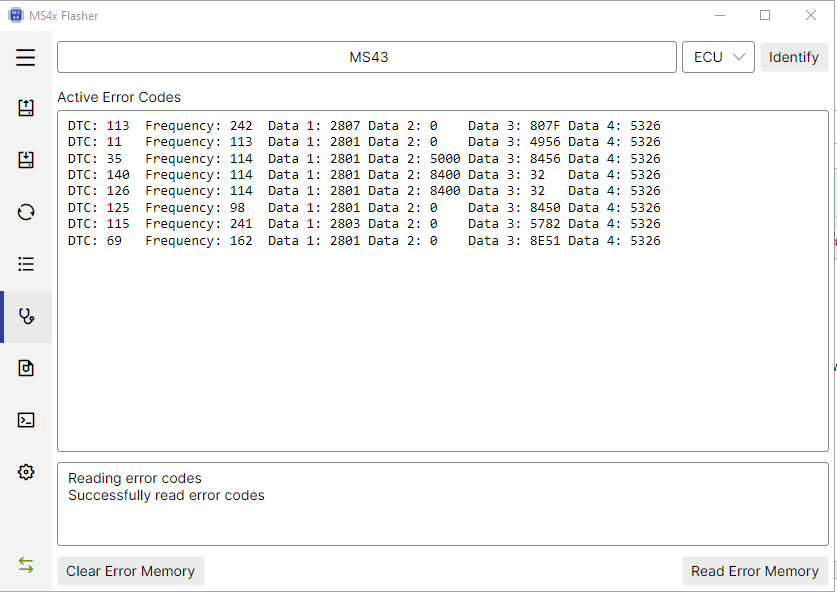Open the ECU dropdown selector
Screen dimensions: 837x592
click(x=718, y=57)
